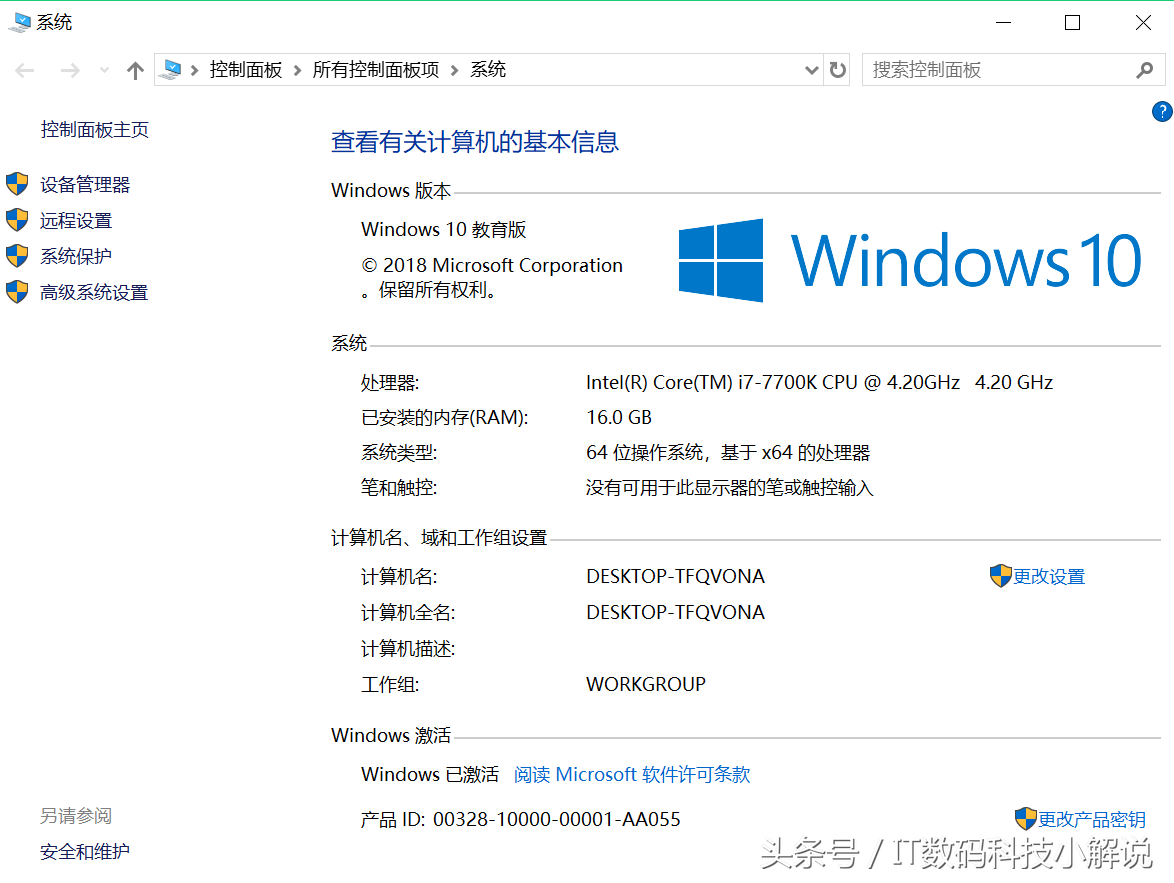Select full computer name beside 计算机全名:
This screenshot has width=1174, height=883.
coord(675,613)
